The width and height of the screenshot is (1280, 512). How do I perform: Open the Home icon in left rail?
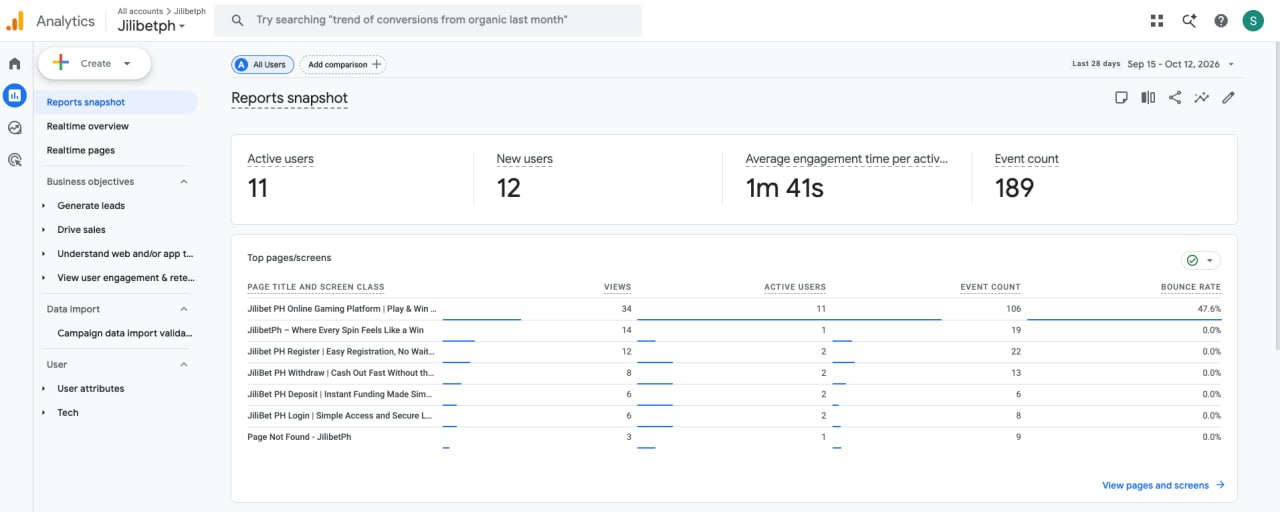coord(15,64)
